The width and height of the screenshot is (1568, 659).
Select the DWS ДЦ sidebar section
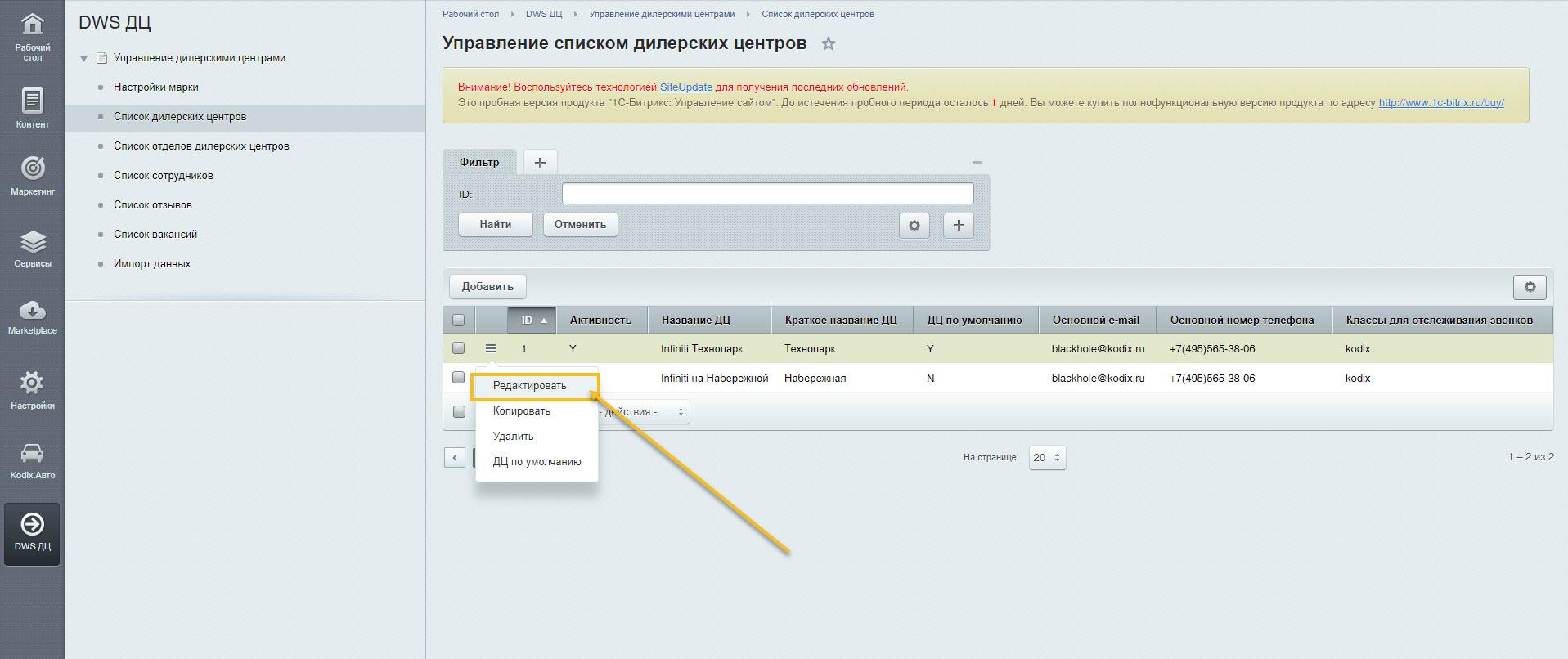point(33,533)
